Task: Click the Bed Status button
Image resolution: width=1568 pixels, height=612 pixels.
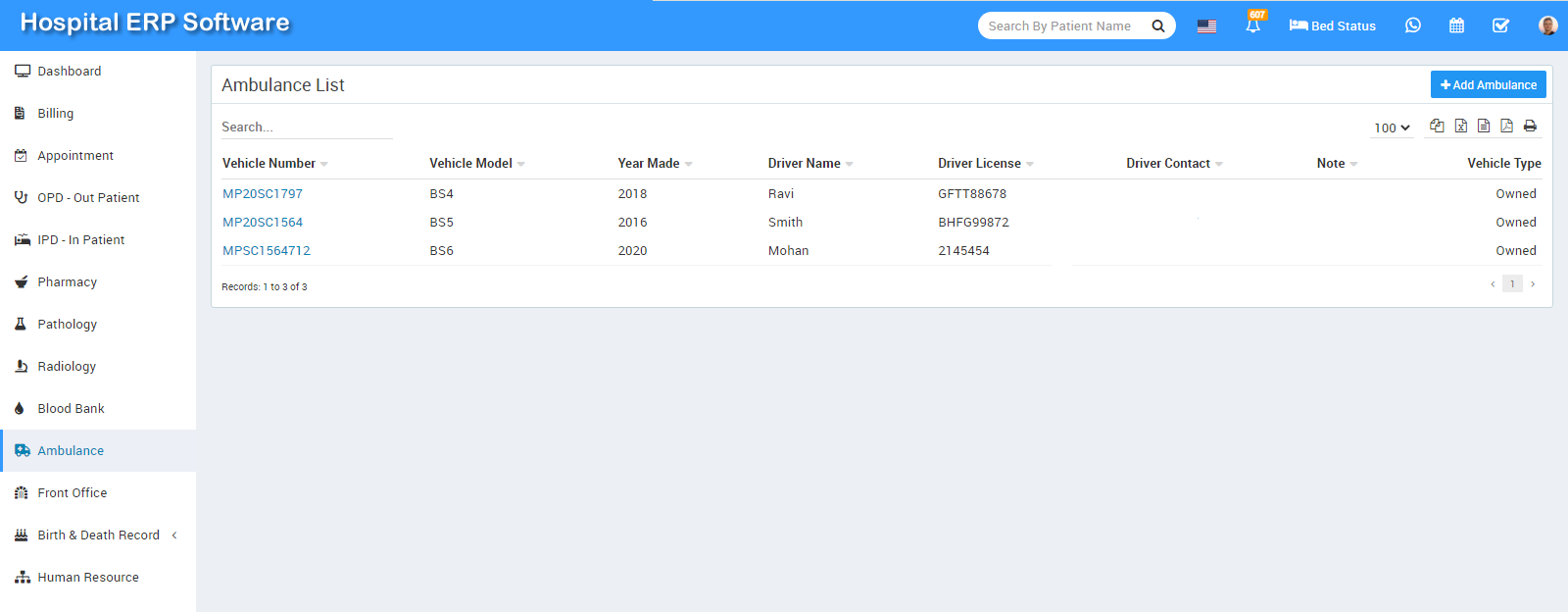Action: pos(1332,25)
